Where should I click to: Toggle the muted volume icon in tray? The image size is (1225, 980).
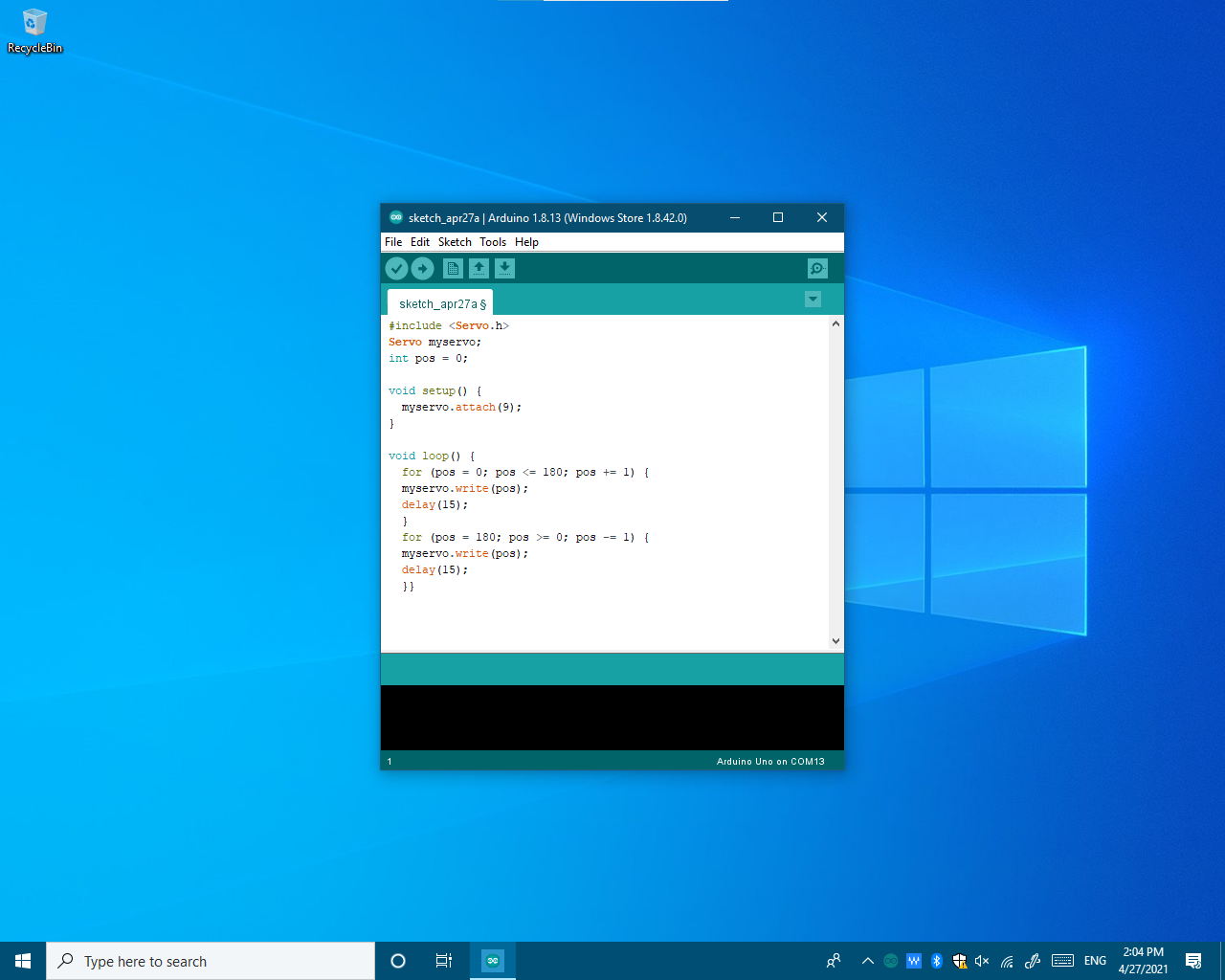coord(982,961)
